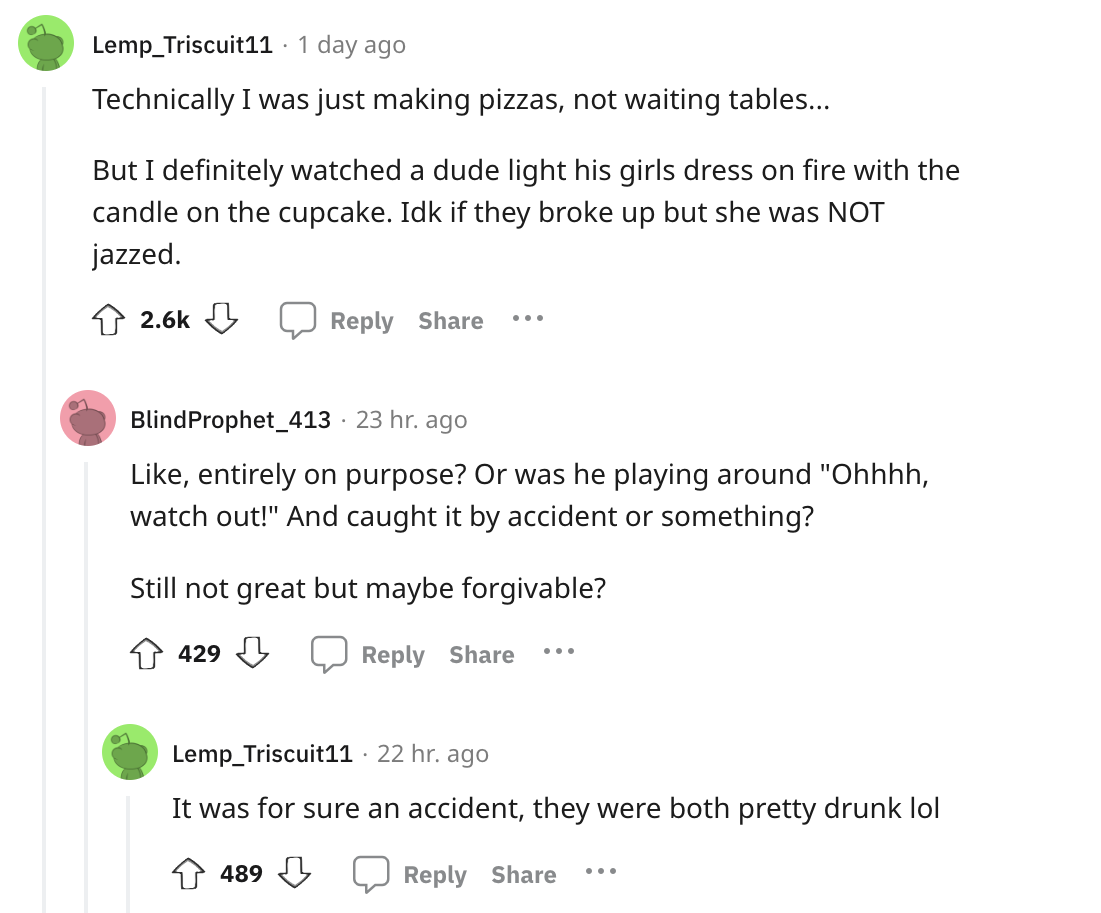Open more options on the 489-vote reply

(x=600, y=874)
